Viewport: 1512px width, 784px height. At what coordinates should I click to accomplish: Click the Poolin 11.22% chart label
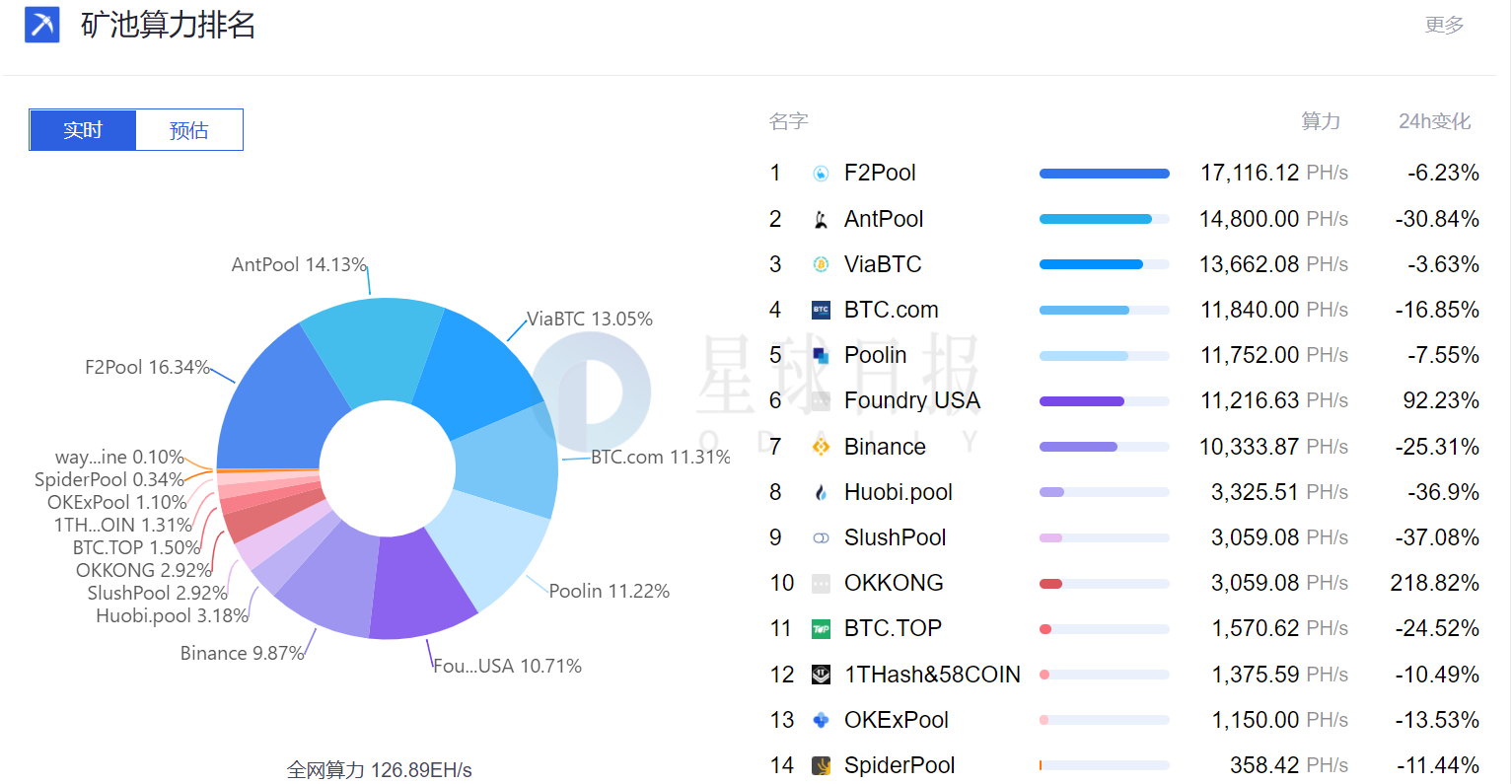point(610,591)
